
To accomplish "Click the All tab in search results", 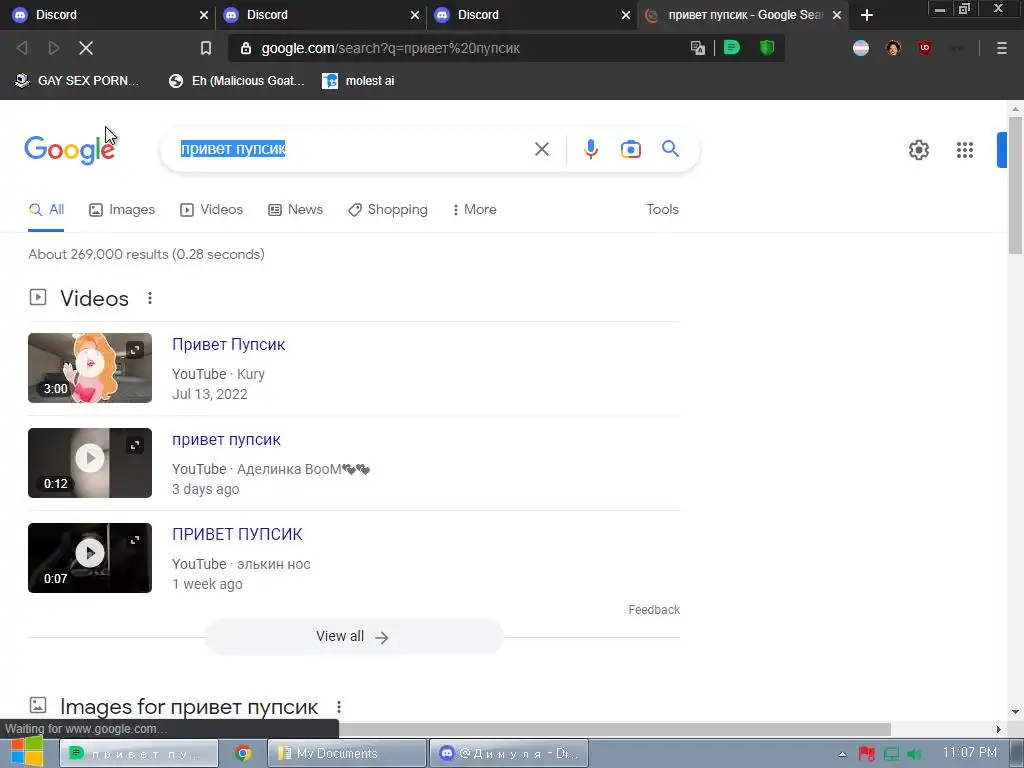I will [x=46, y=210].
